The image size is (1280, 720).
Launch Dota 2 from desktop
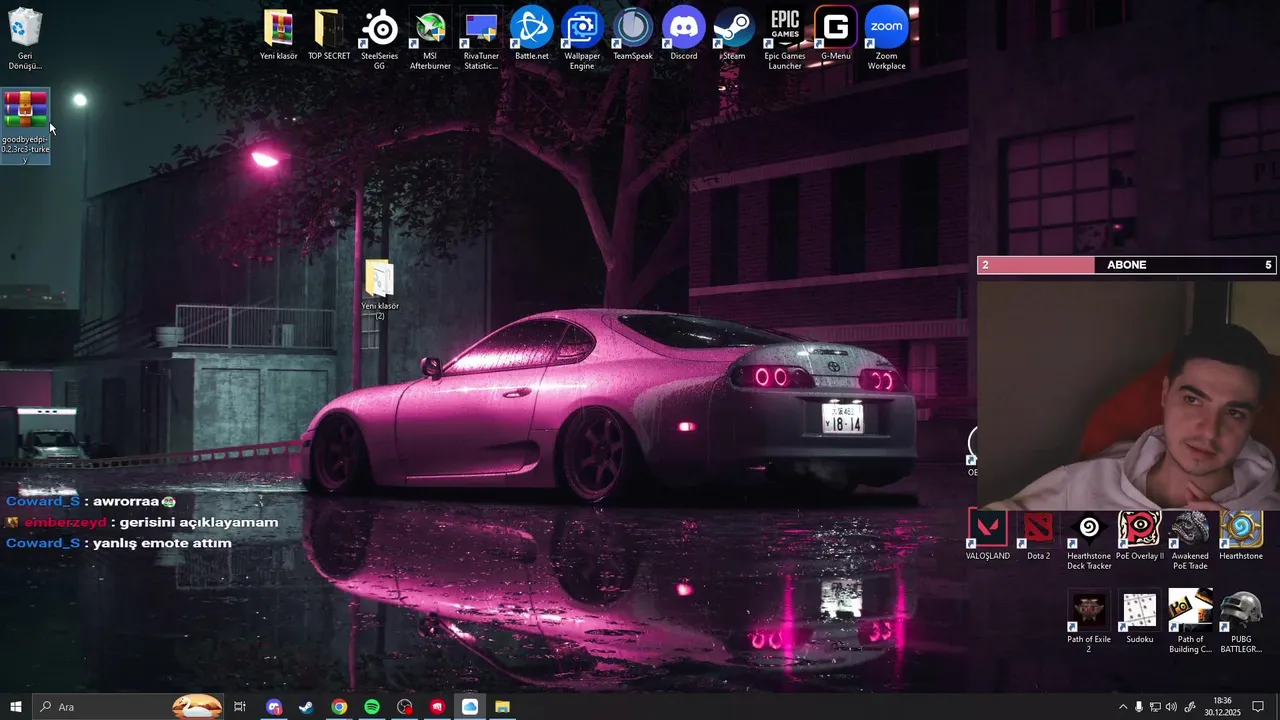[x=1039, y=536]
